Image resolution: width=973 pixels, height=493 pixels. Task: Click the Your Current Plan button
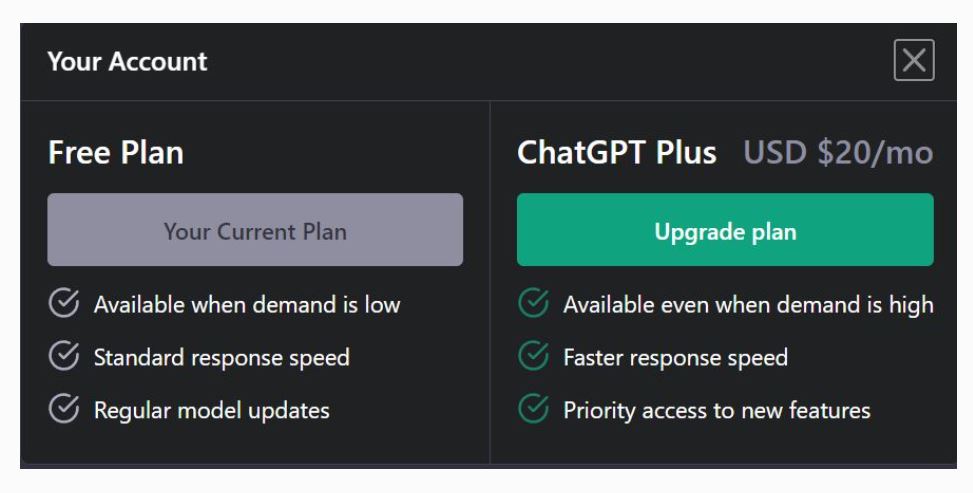255,231
